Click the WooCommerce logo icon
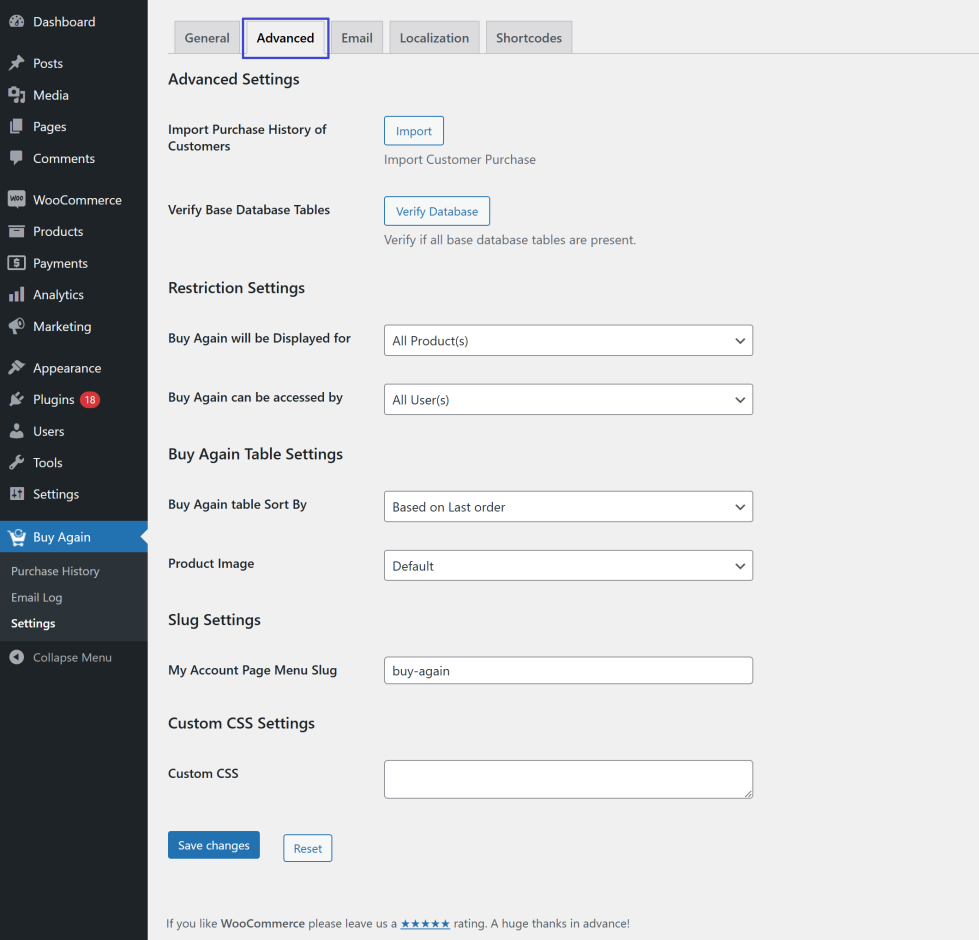This screenshot has width=979, height=940. [16, 200]
